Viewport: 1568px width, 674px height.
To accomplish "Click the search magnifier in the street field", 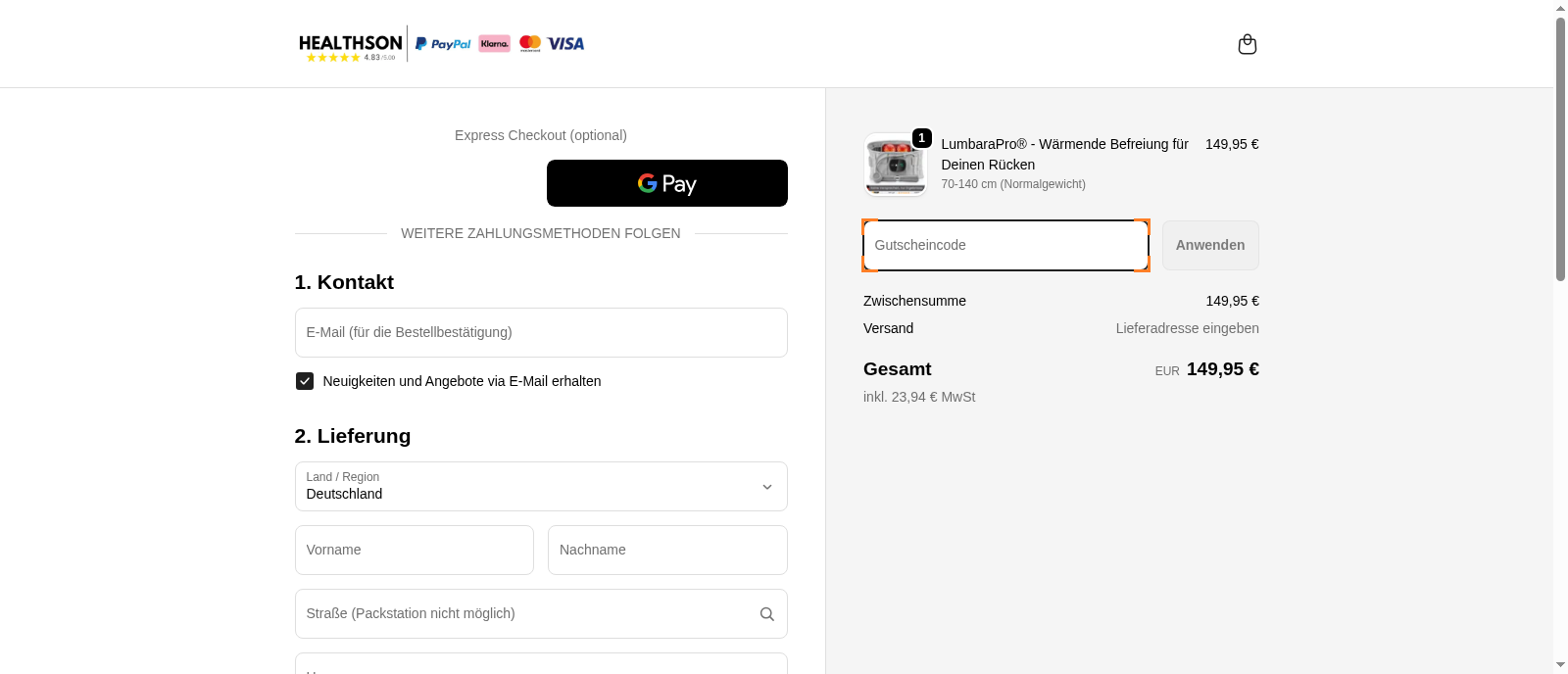I will pos(766,613).
